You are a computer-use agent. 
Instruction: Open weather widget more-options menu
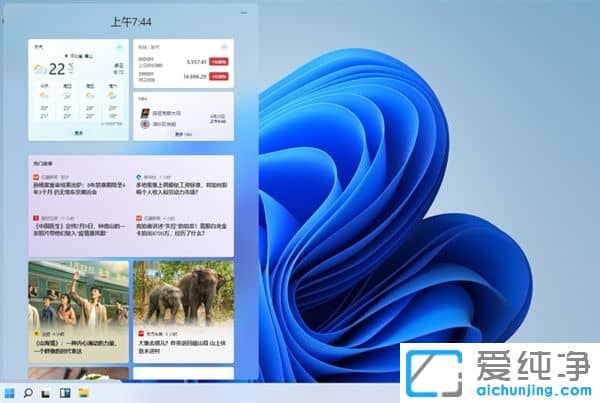[x=119, y=47]
